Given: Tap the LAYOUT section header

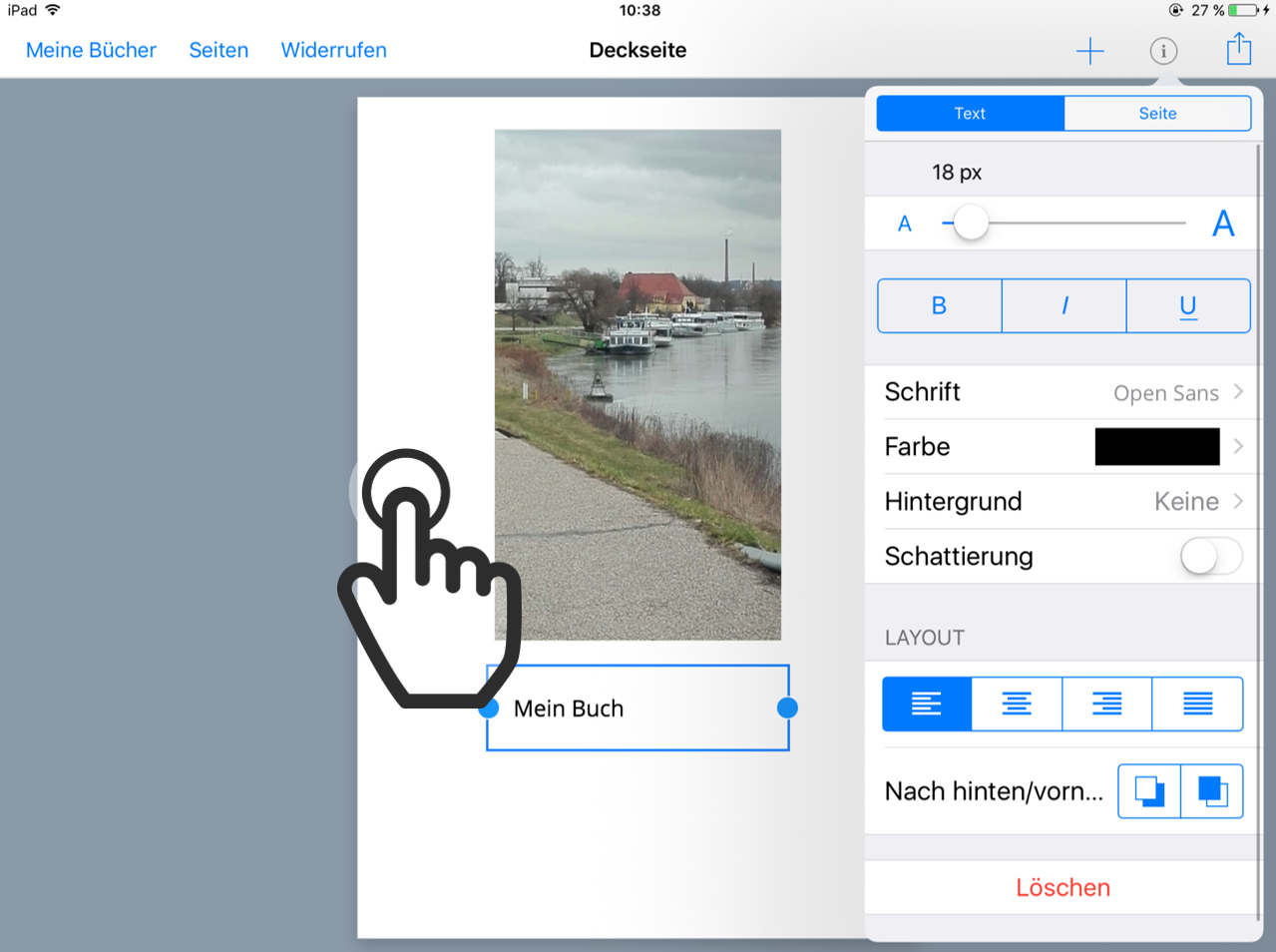Looking at the screenshot, I should 925,638.
